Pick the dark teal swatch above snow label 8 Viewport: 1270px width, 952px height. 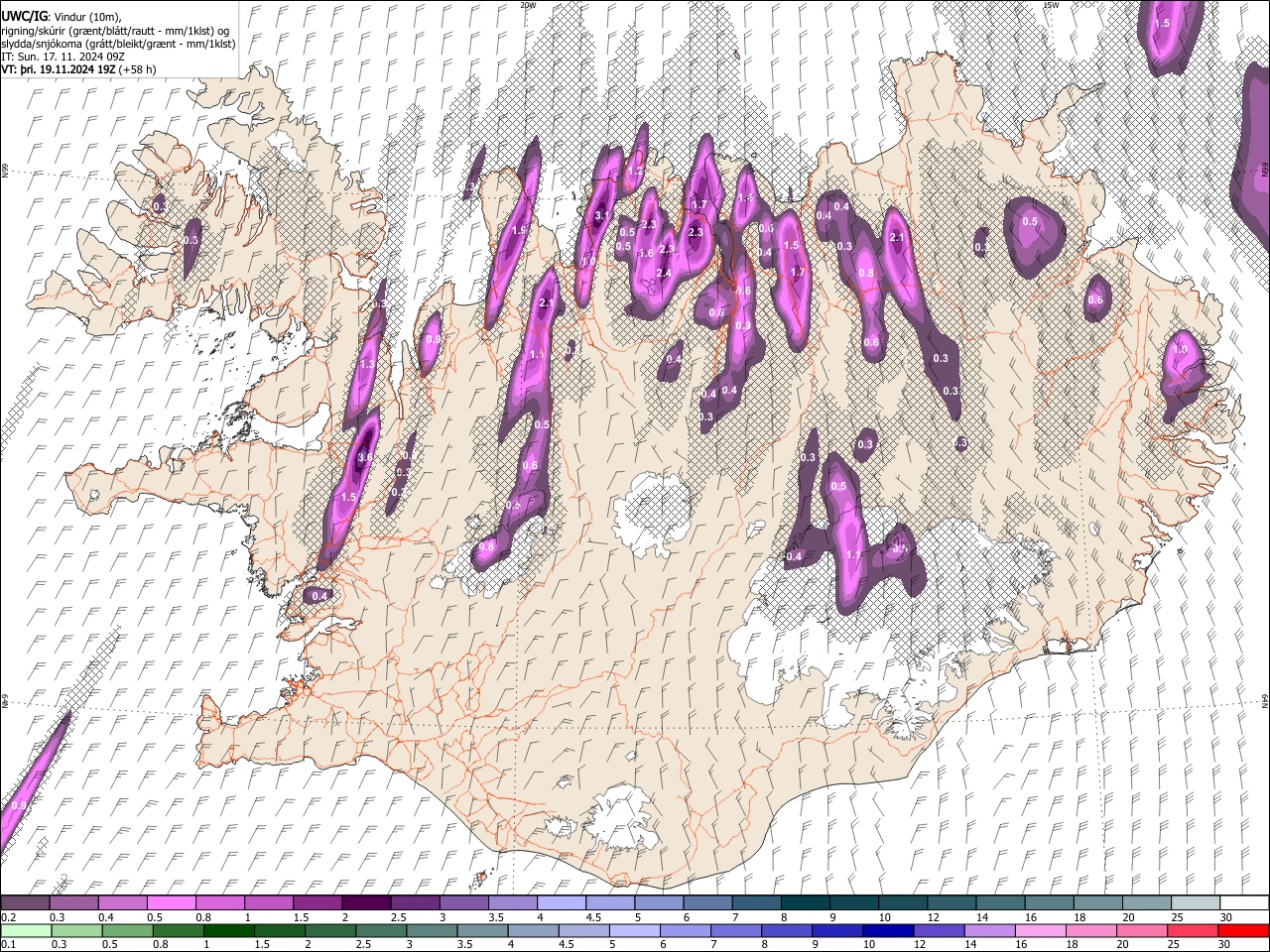click(804, 902)
